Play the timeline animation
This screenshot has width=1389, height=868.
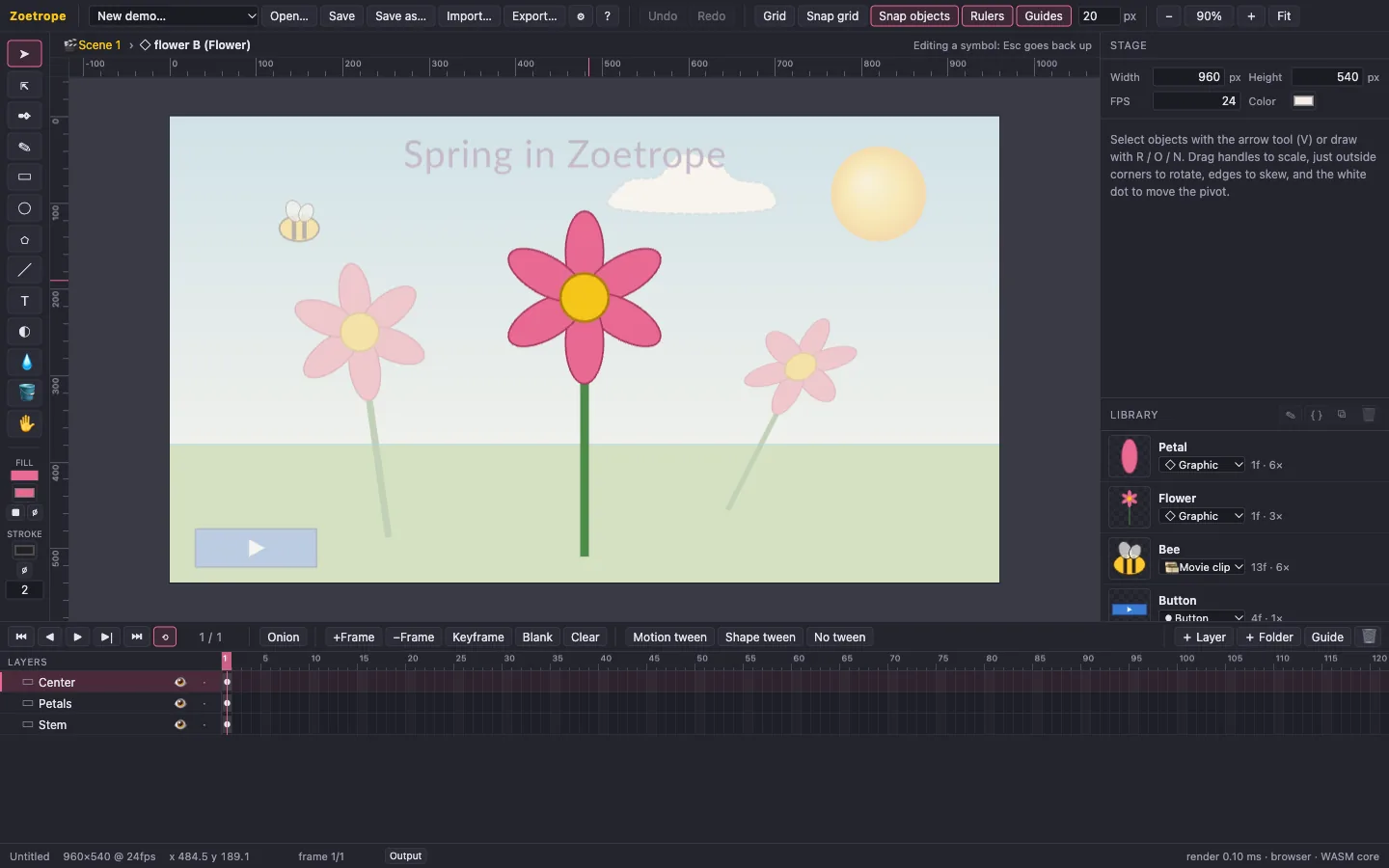(x=77, y=637)
